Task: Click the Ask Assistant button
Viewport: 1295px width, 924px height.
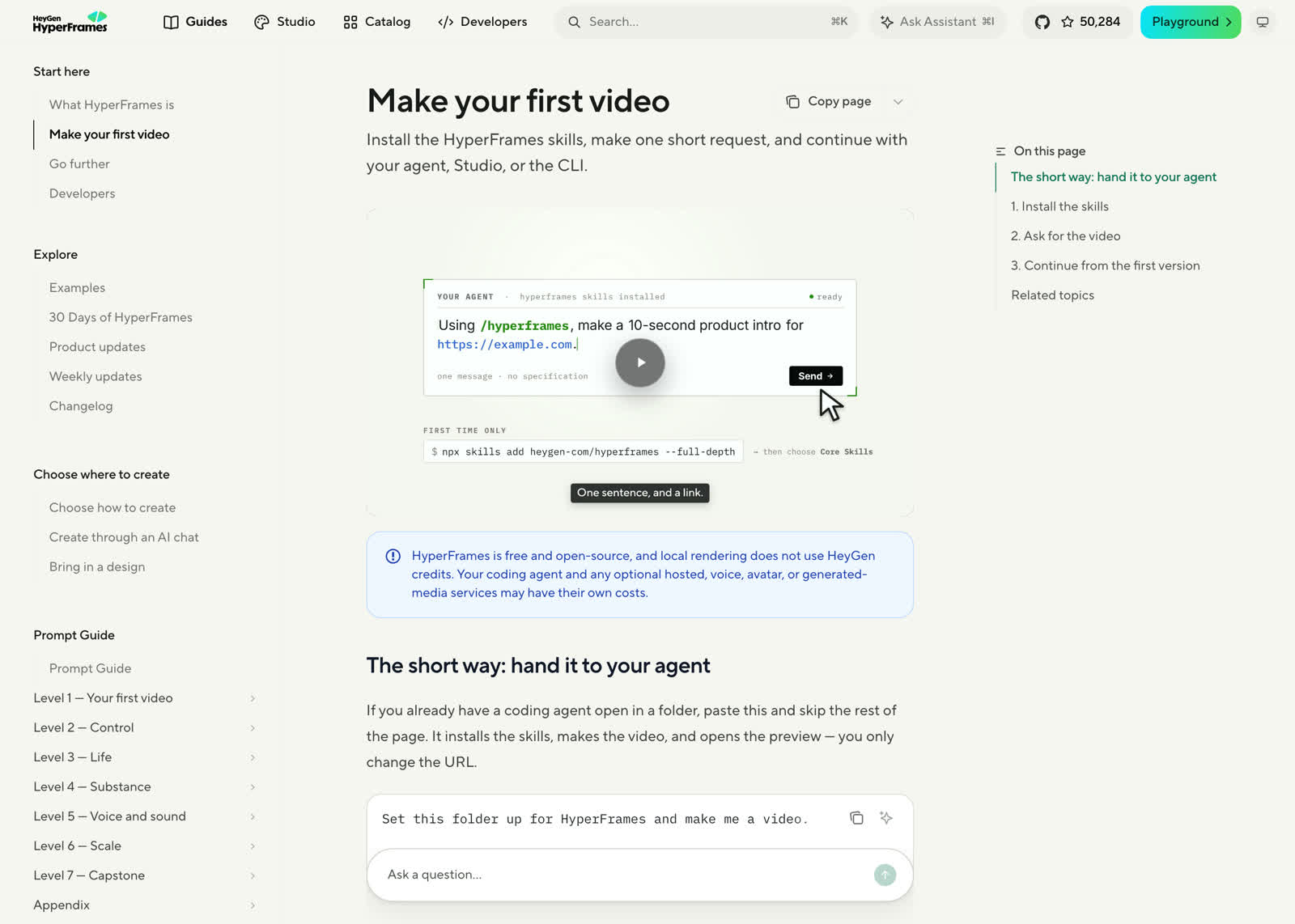Action: tap(937, 22)
